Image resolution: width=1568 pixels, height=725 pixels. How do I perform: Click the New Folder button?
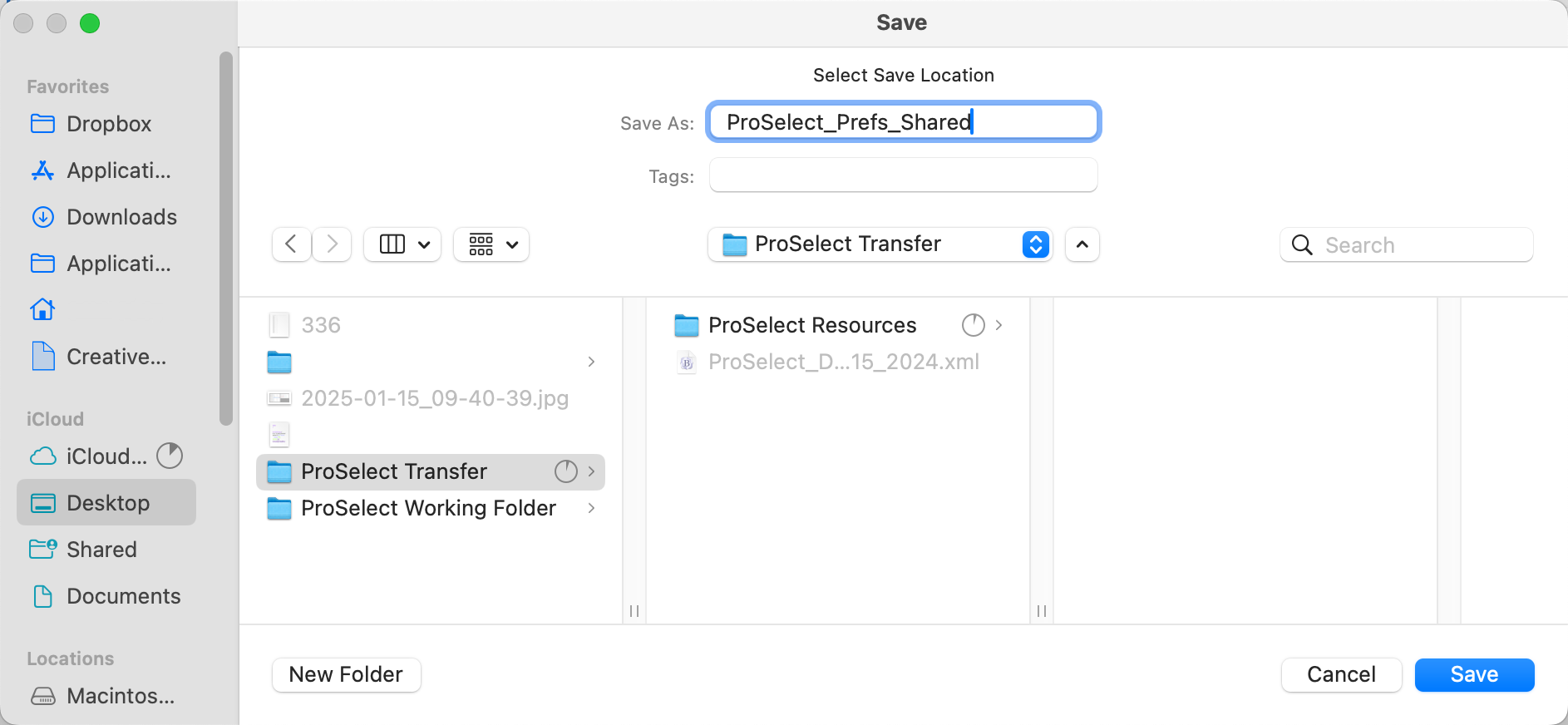(346, 674)
